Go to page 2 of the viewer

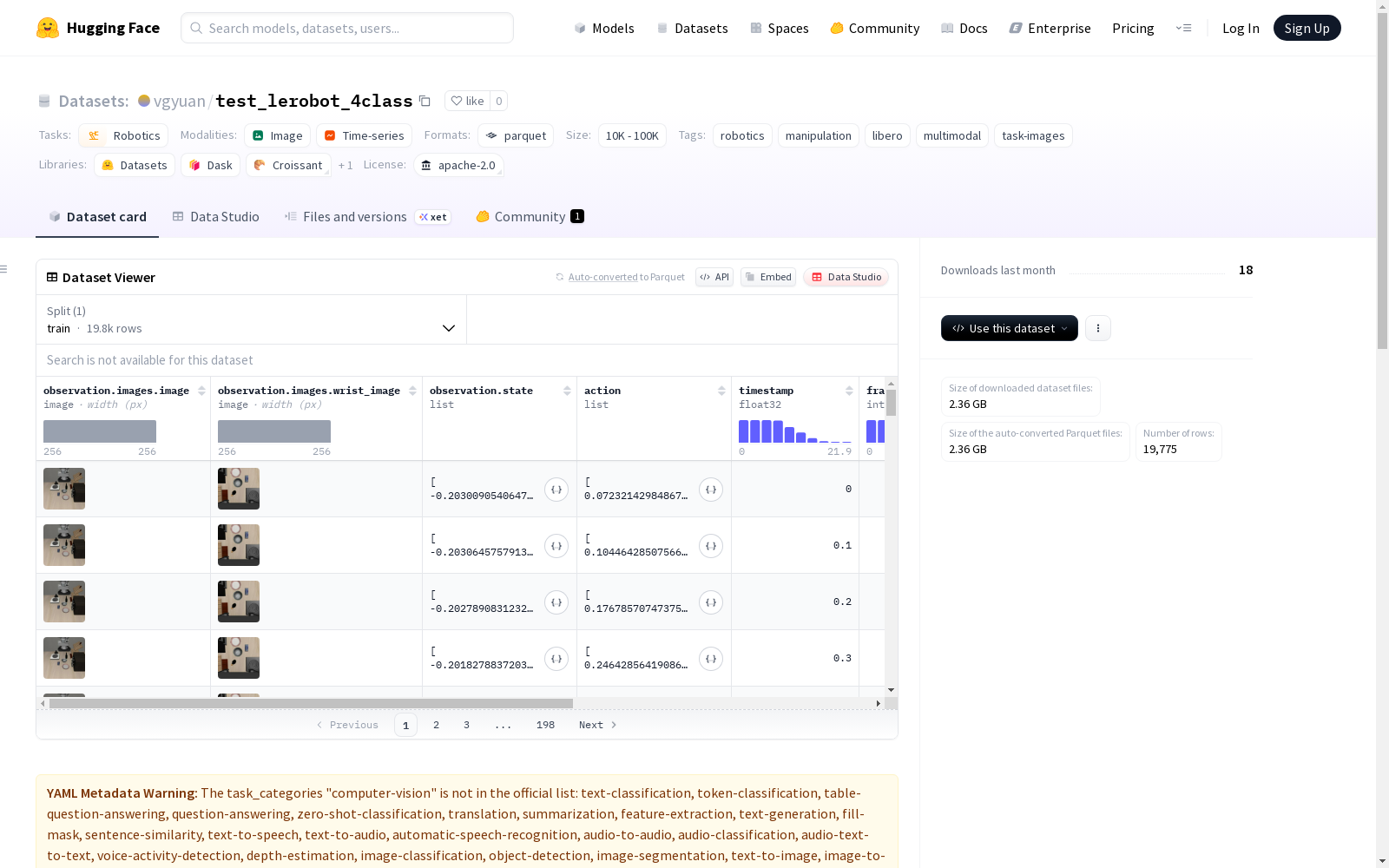point(436,725)
